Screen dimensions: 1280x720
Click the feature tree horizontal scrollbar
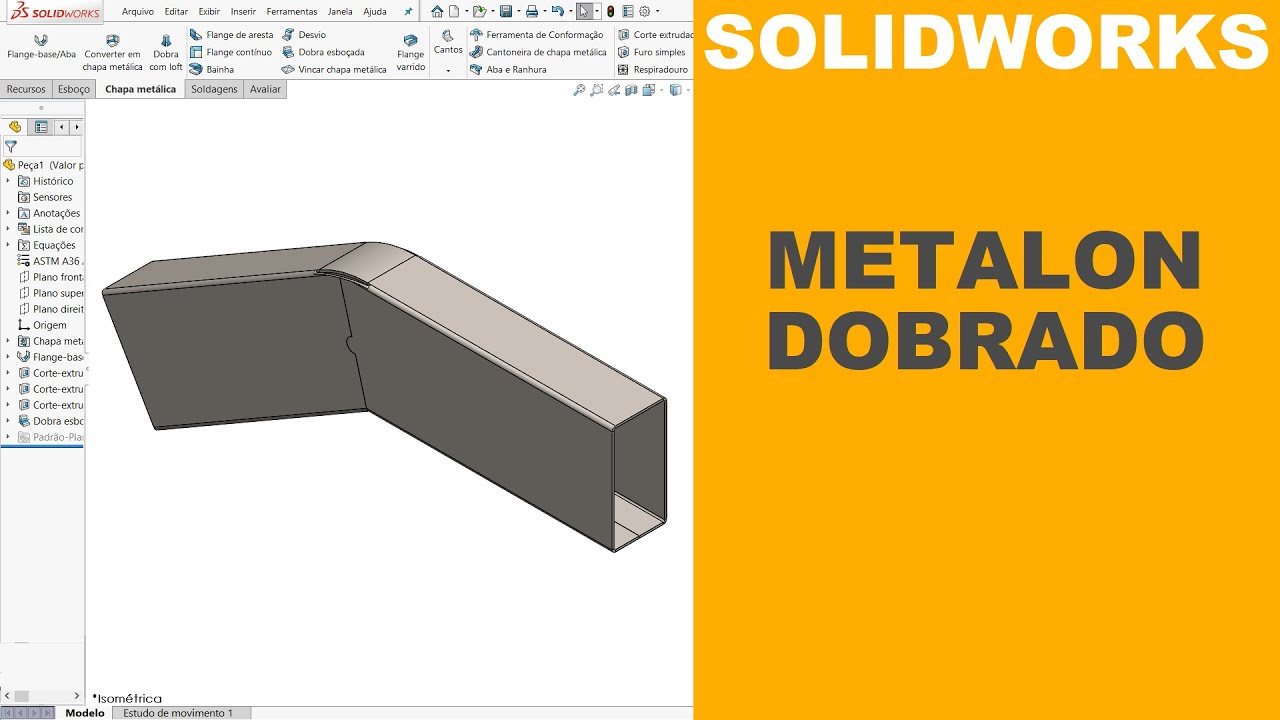click(x=42, y=695)
